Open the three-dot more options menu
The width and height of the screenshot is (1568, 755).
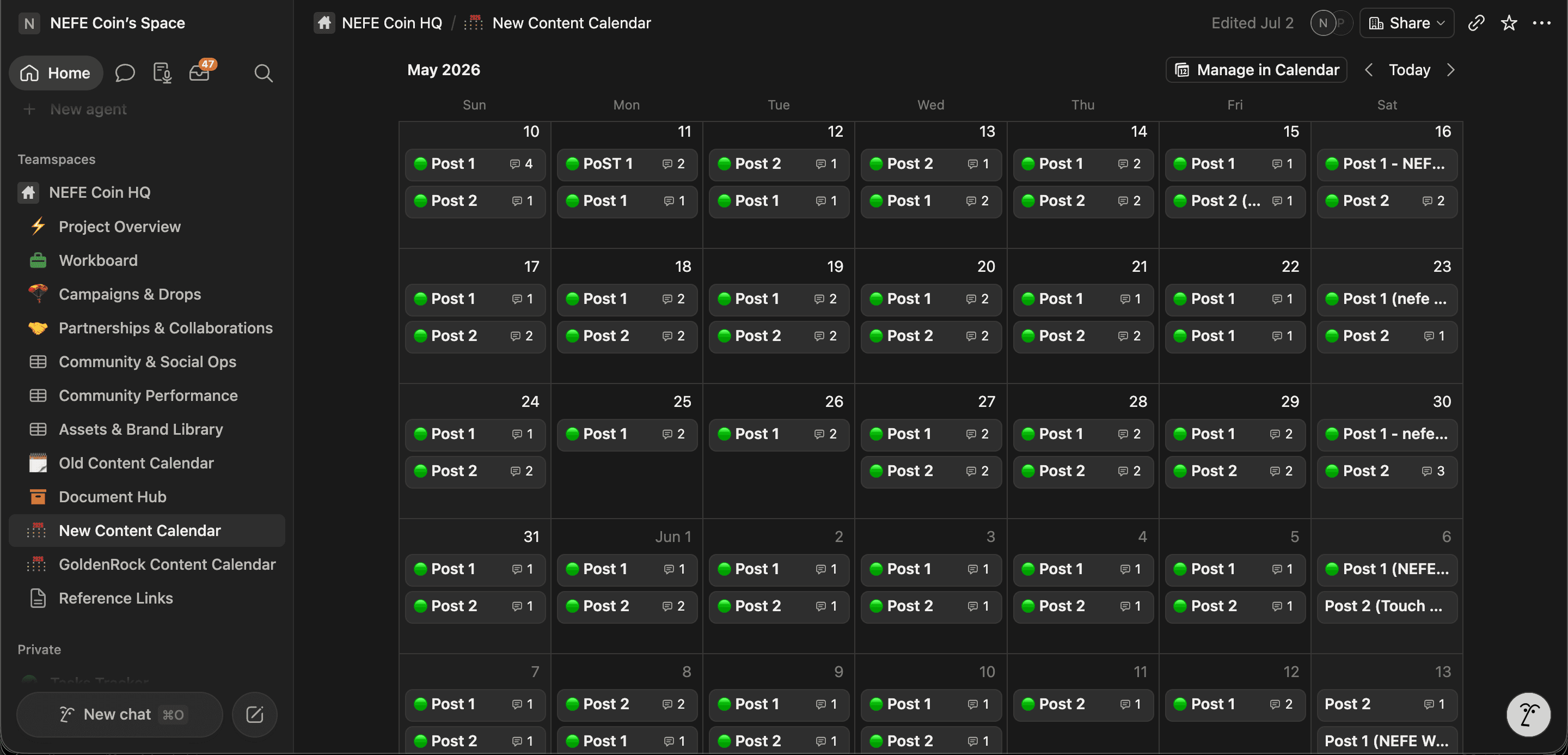pos(1542,23)
